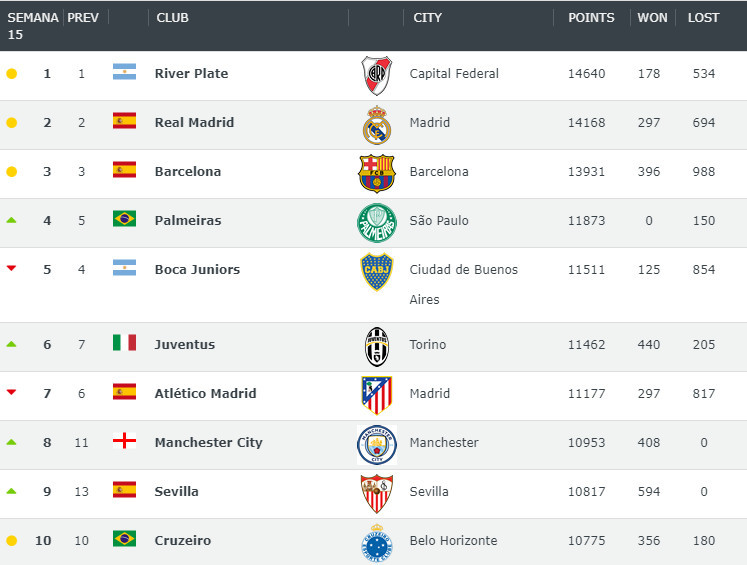Click the Brazil flag beside Palmeiras
The image size is (747, 565).
124,219
